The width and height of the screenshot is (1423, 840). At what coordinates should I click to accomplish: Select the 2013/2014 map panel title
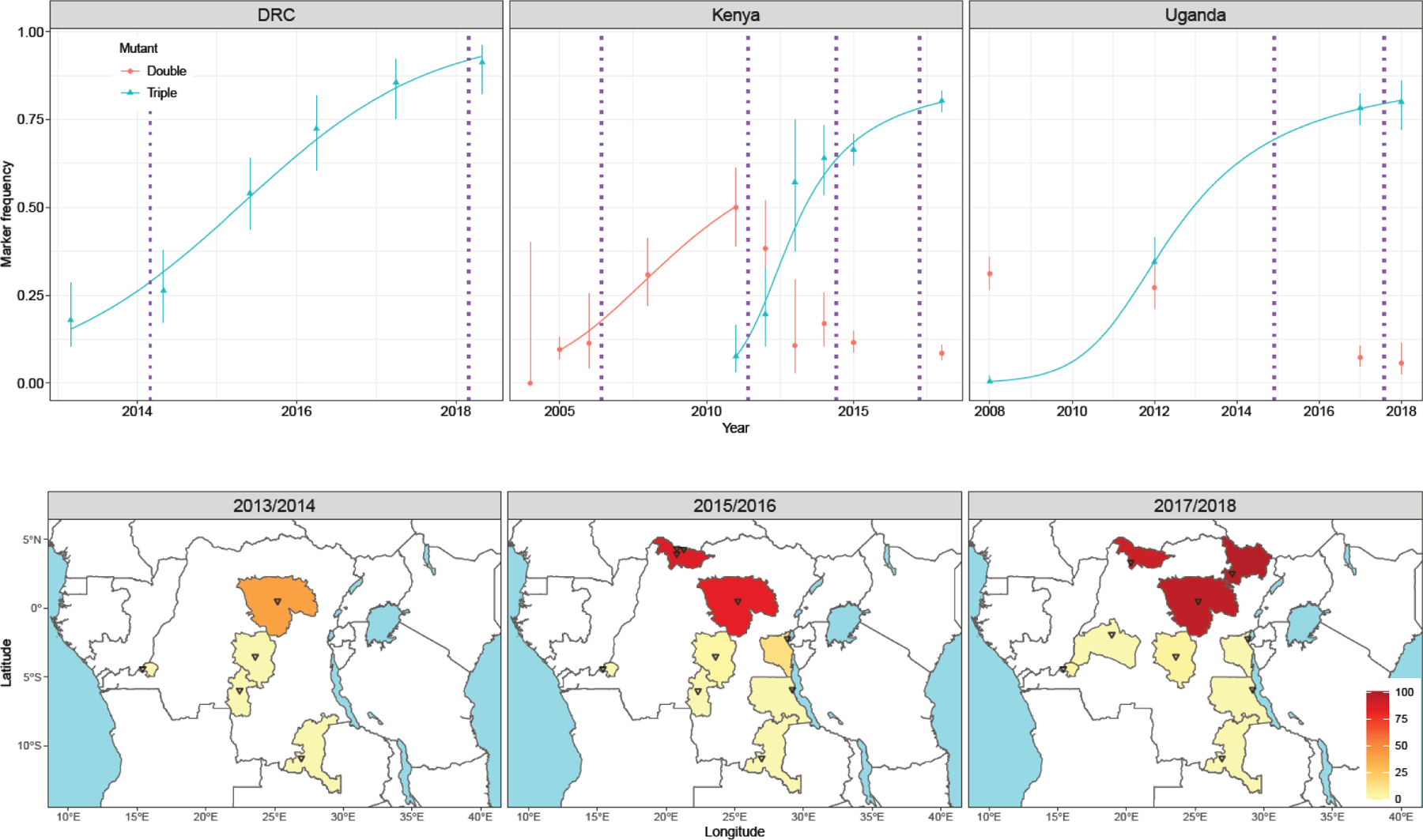point(274,505)
